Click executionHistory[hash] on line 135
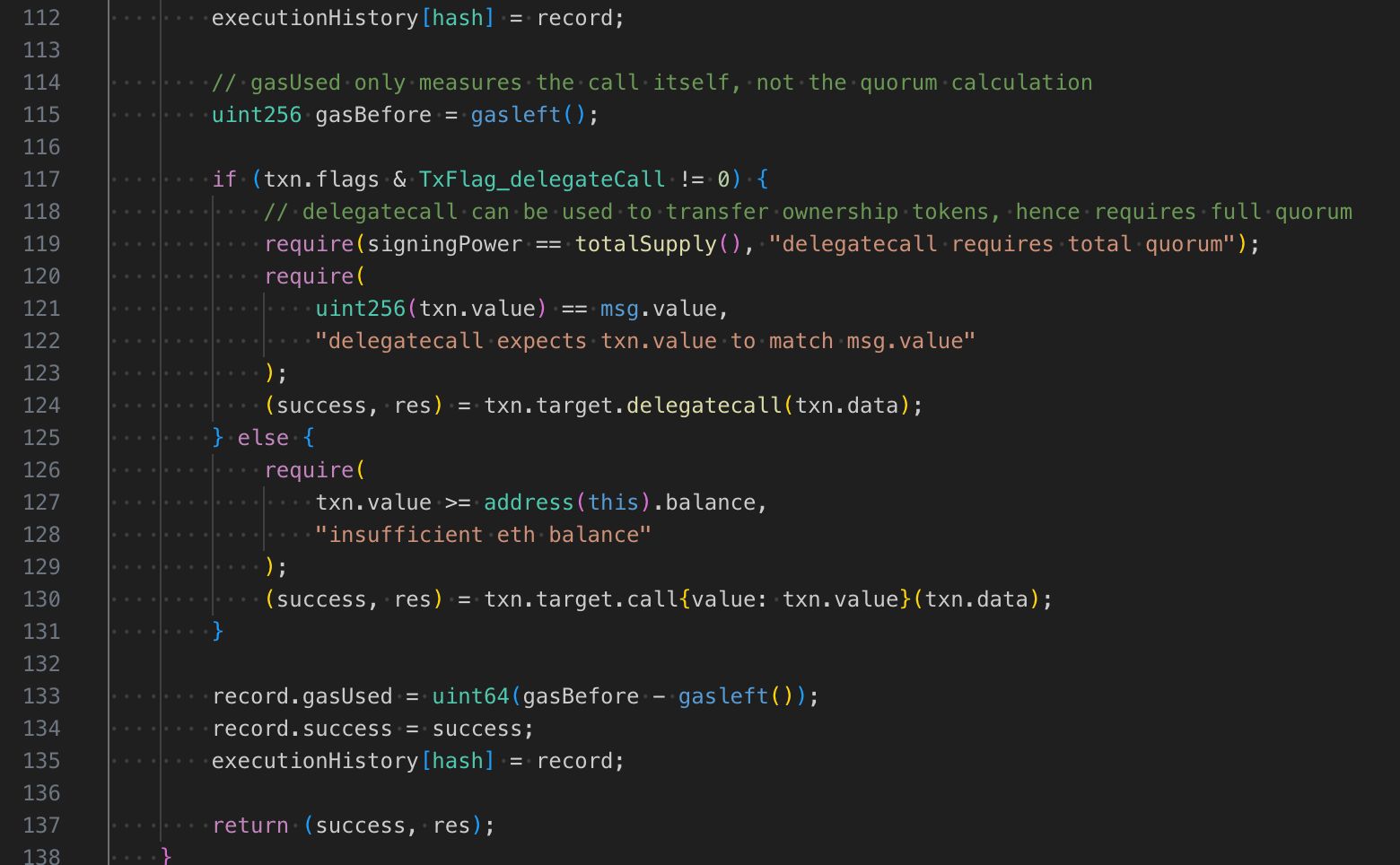 point(354,761)
